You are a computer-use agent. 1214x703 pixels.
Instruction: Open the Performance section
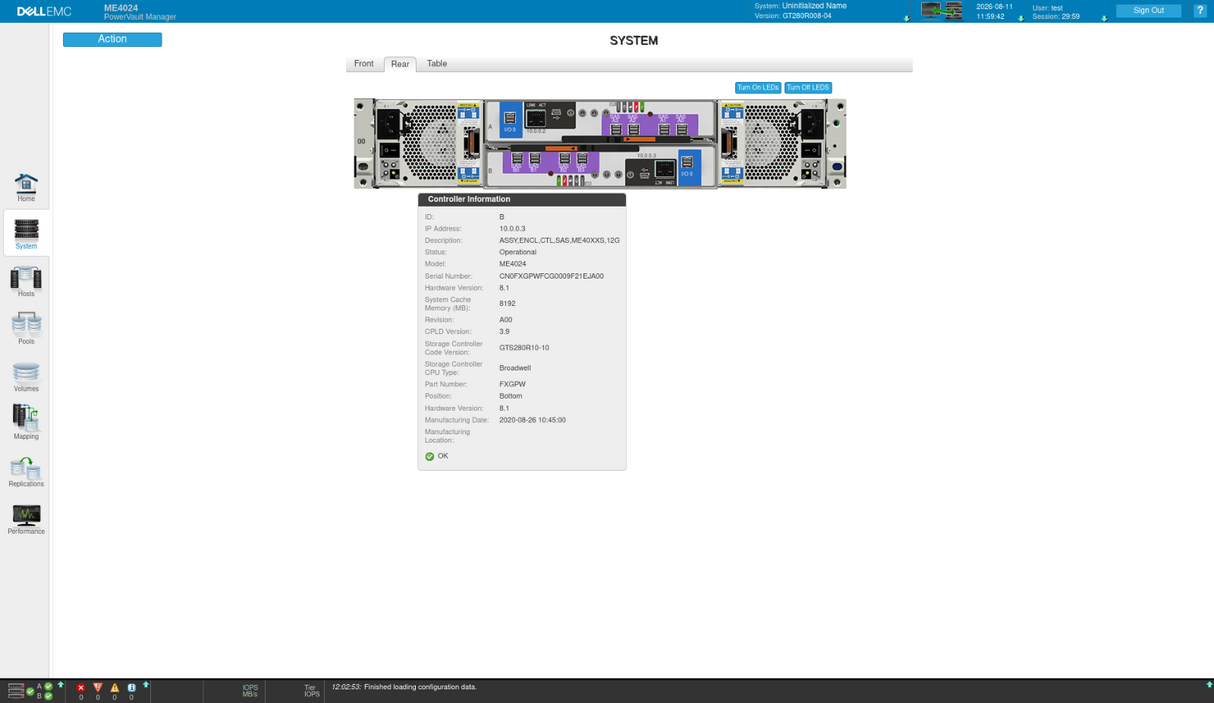pyautogui.click(x=26, y=519)
